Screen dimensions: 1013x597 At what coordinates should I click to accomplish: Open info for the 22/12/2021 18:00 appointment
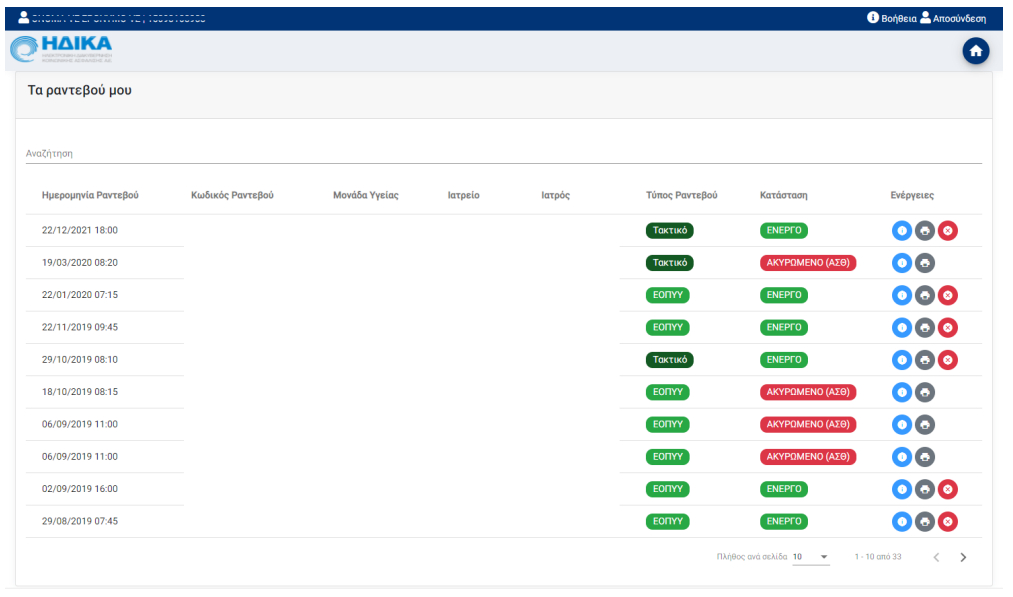(902, 231)
